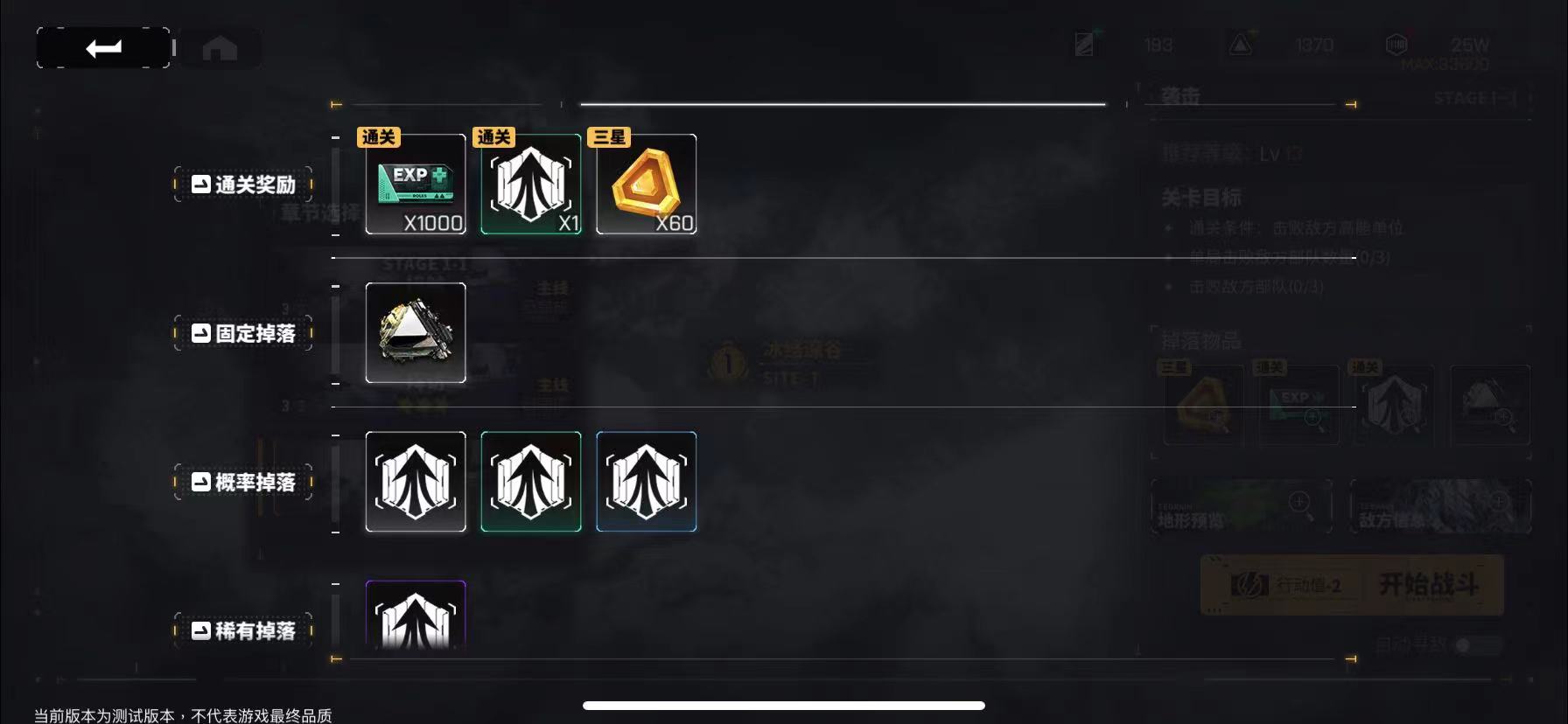
Task: Click the bottom home indicator bar
Action: click(784, 706)
